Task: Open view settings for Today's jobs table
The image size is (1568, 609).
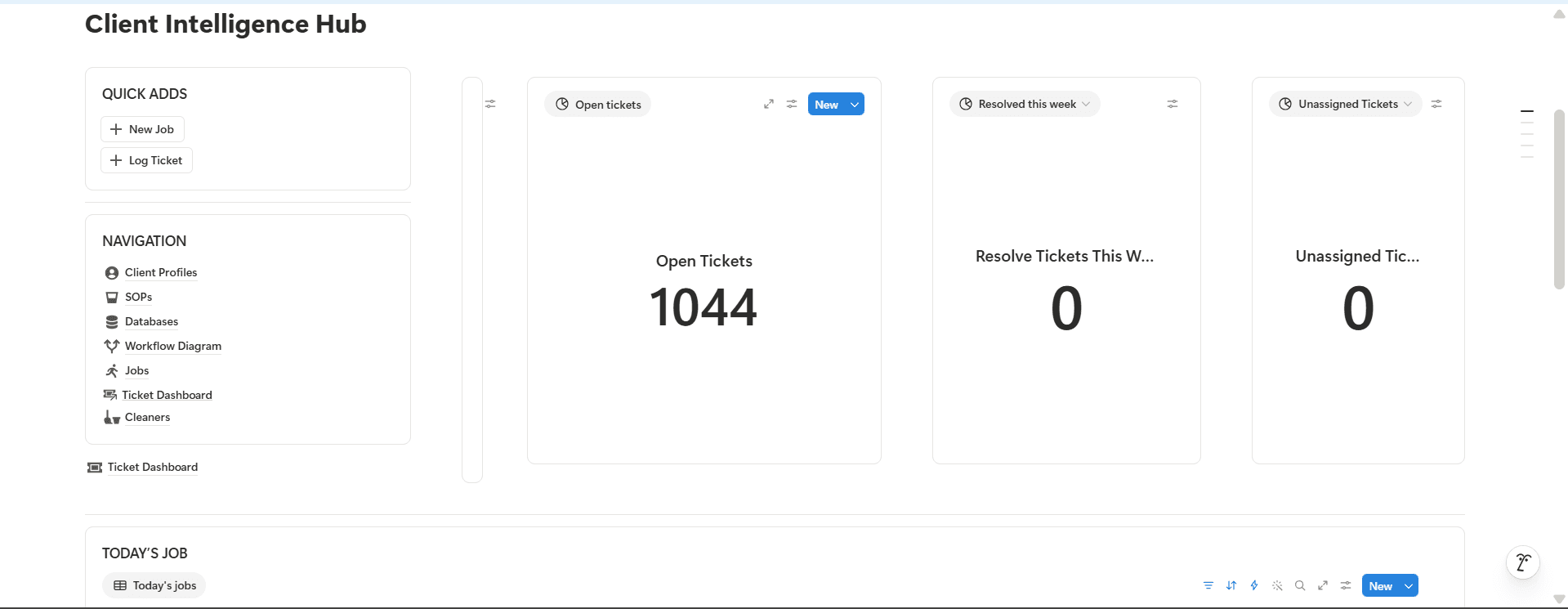Action: [x=1346, y=585]
